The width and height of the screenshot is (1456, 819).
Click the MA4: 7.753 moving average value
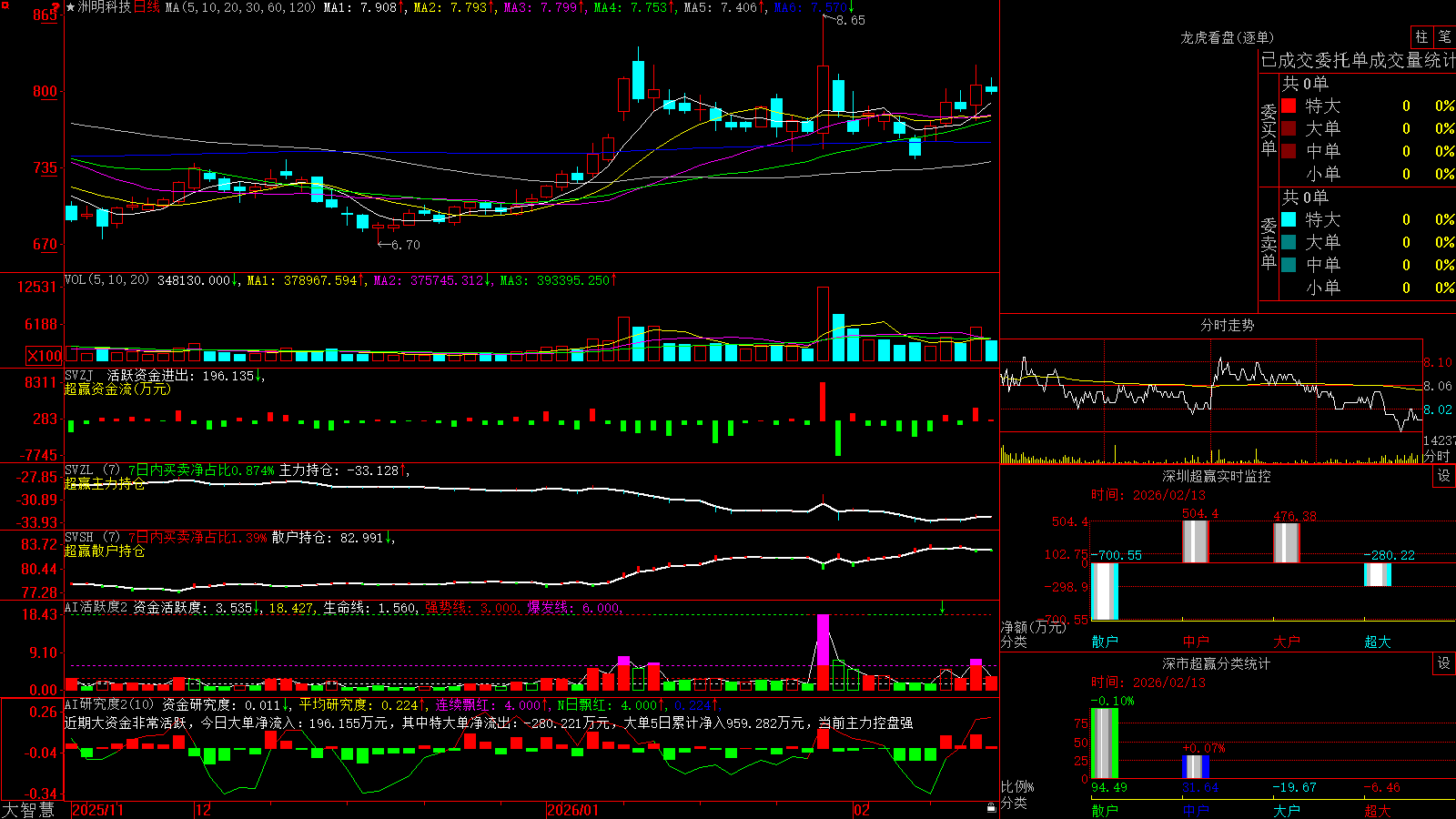click(x=634, y=7)
